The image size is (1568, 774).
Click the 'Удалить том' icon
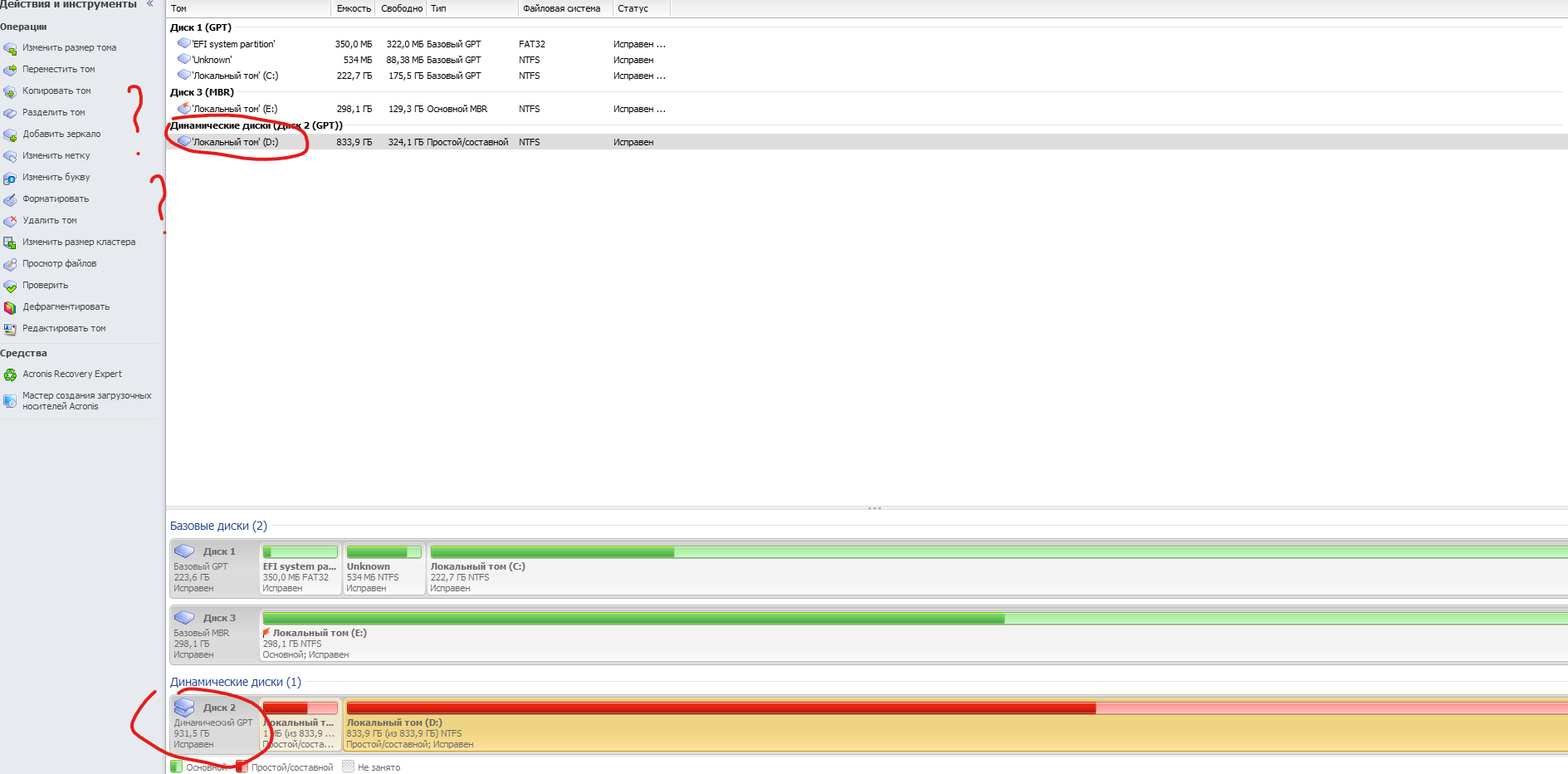pos(10,221)
